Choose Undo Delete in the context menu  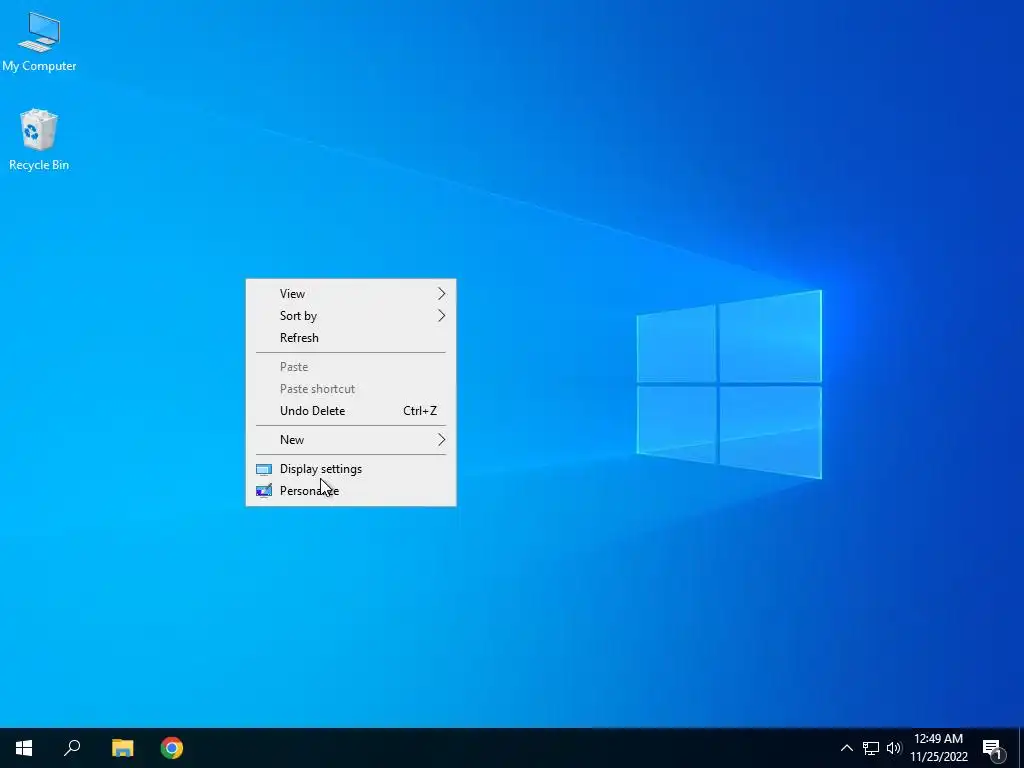pyautogui.click(x=351, y=411)
